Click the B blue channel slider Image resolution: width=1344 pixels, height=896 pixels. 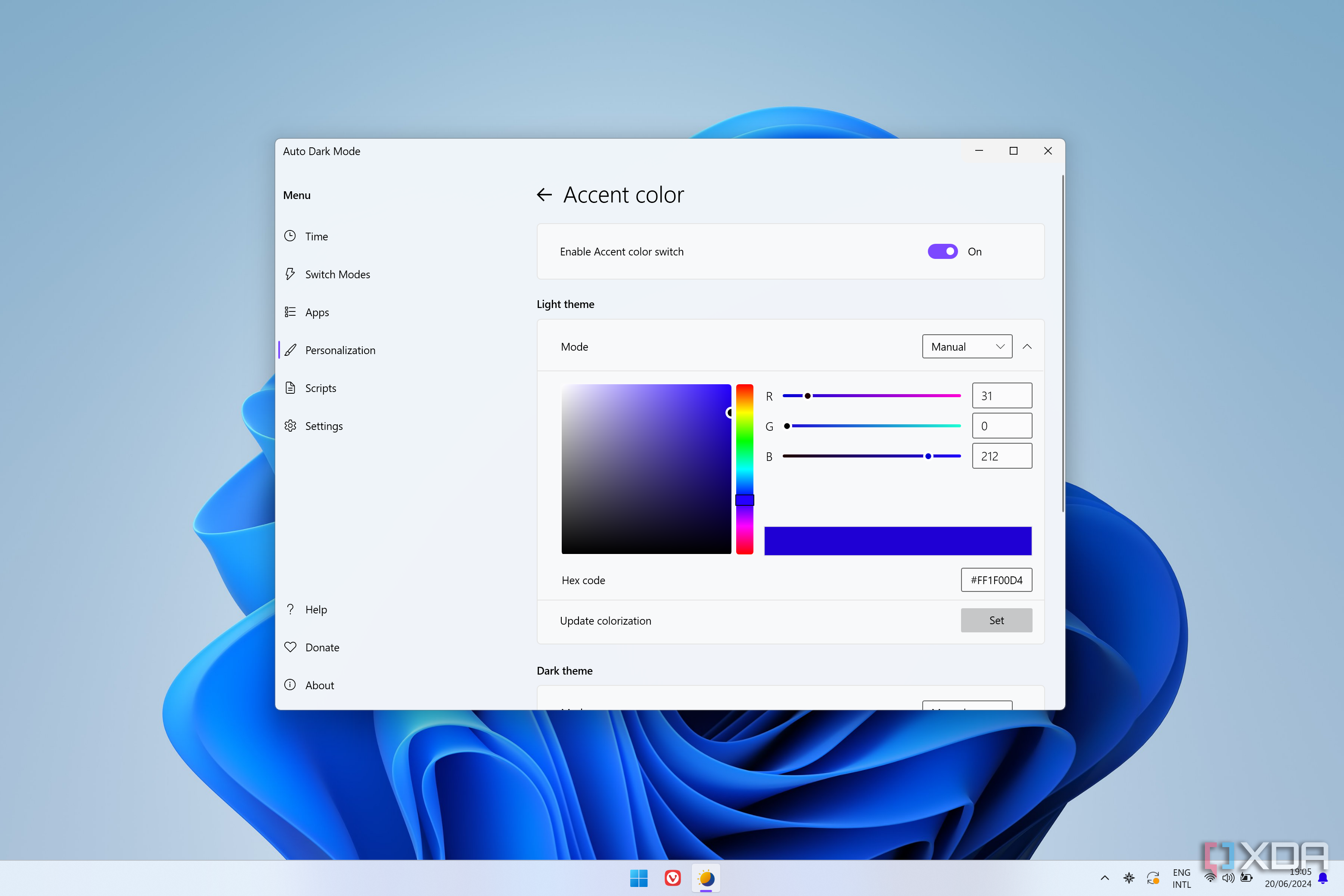click(871, 456)
